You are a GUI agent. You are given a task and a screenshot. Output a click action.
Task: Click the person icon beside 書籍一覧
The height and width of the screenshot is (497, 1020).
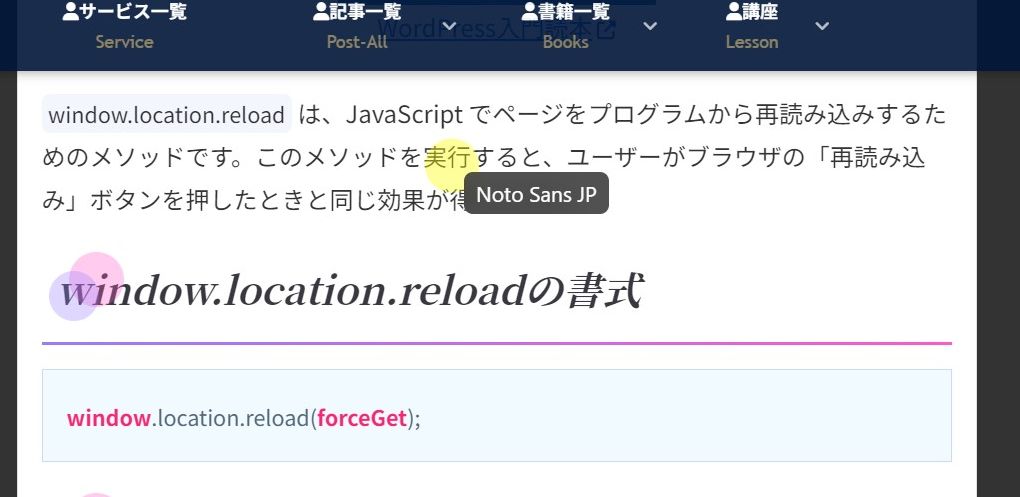[x=529, y=12]
